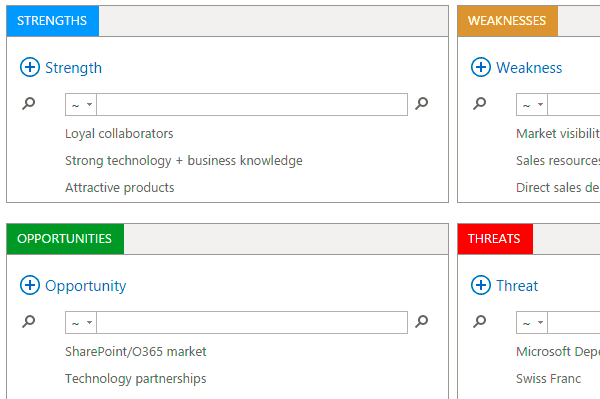Image resolution: width=600 pixels, height=399 pixels.
Task: Click left magnifier icon in Opportunities panel
Action: pos(29,321)
